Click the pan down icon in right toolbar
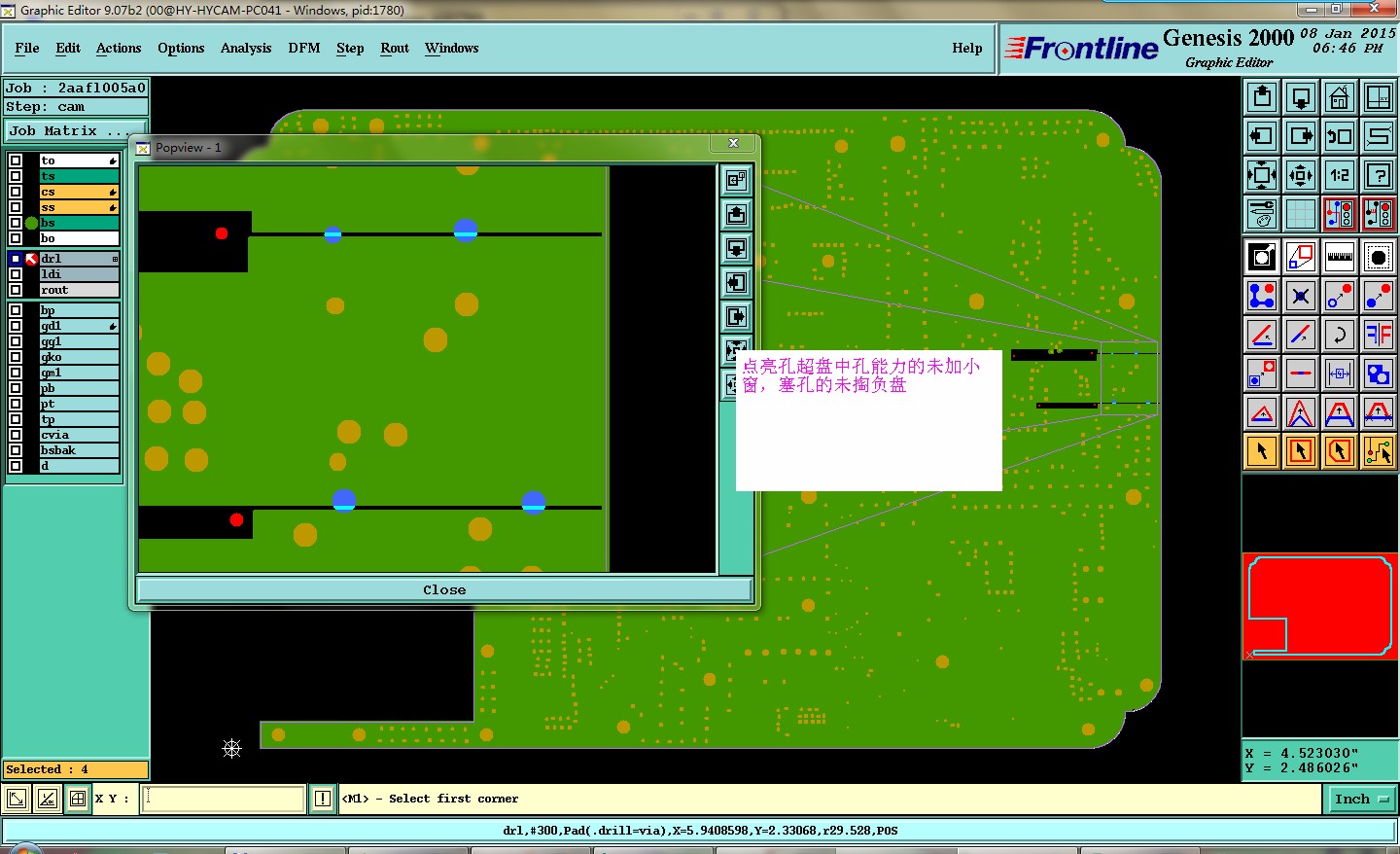 1301,97
